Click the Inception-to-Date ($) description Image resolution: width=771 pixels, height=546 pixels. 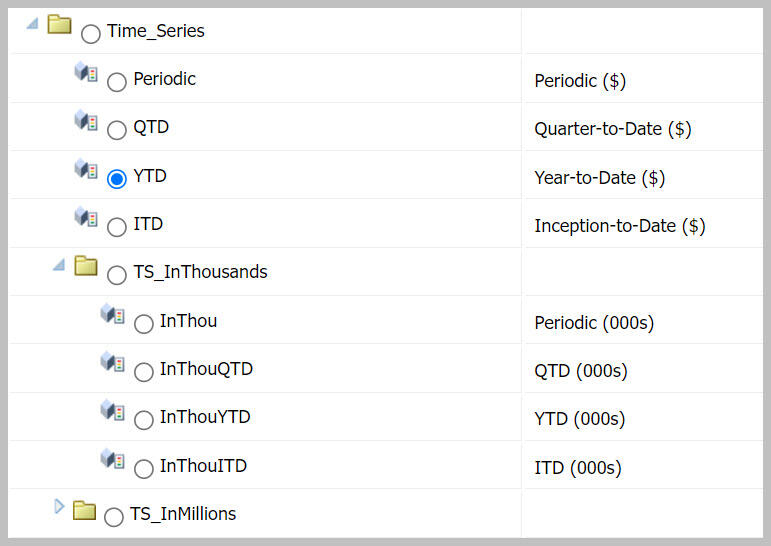pos(620,226)
